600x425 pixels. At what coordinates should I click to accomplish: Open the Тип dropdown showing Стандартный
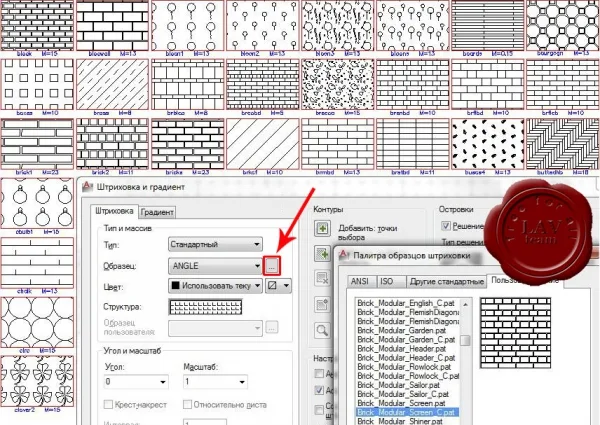coord(215,244)
